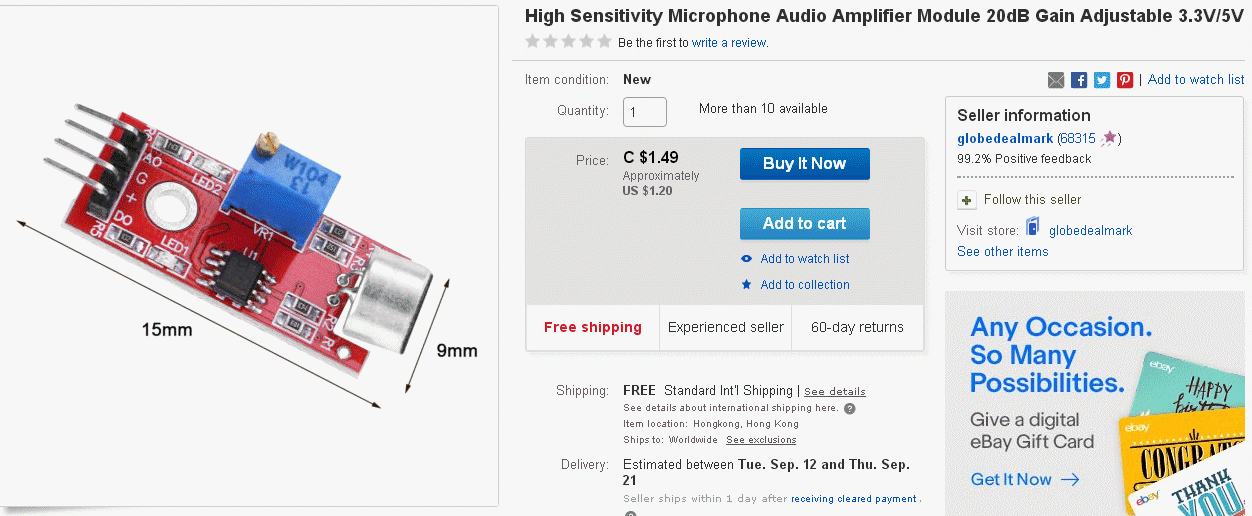Click See other items link

(x=1002, y=252)
